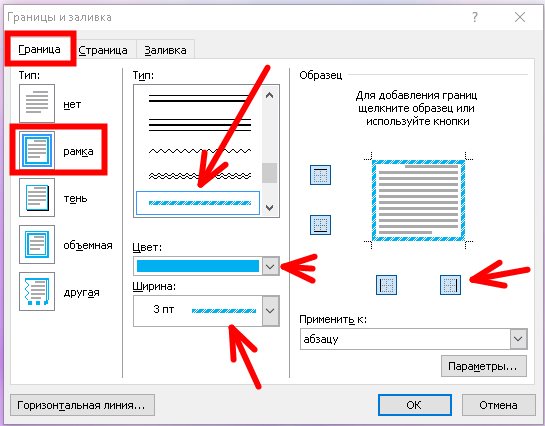The height and width of the screenshot is (426, 545).
Task: Expand the Ширина width dropdown
Action: [x=270, y=311]
